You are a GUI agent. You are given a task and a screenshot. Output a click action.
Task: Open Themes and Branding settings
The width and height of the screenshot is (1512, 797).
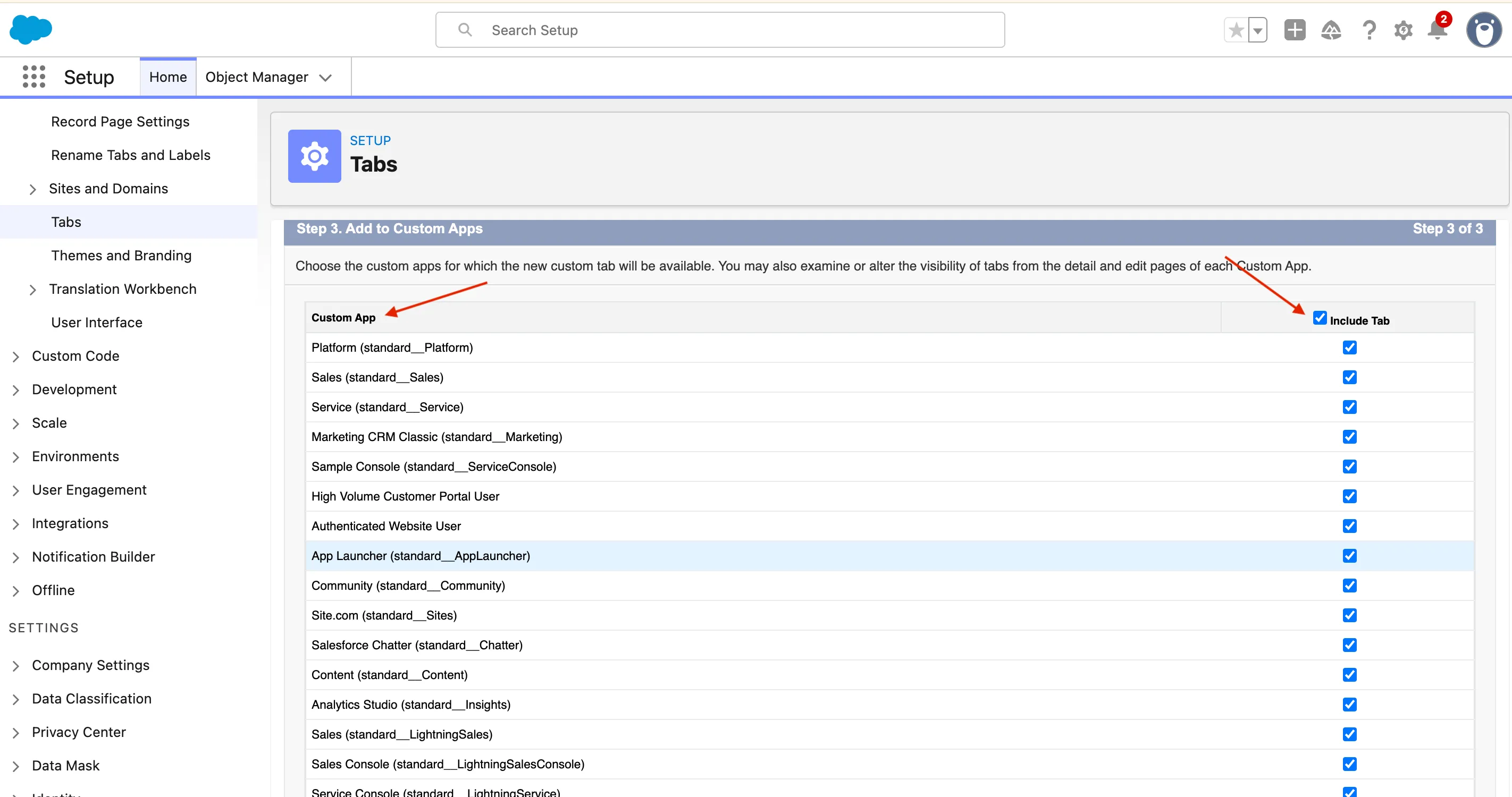coord(121,256)
